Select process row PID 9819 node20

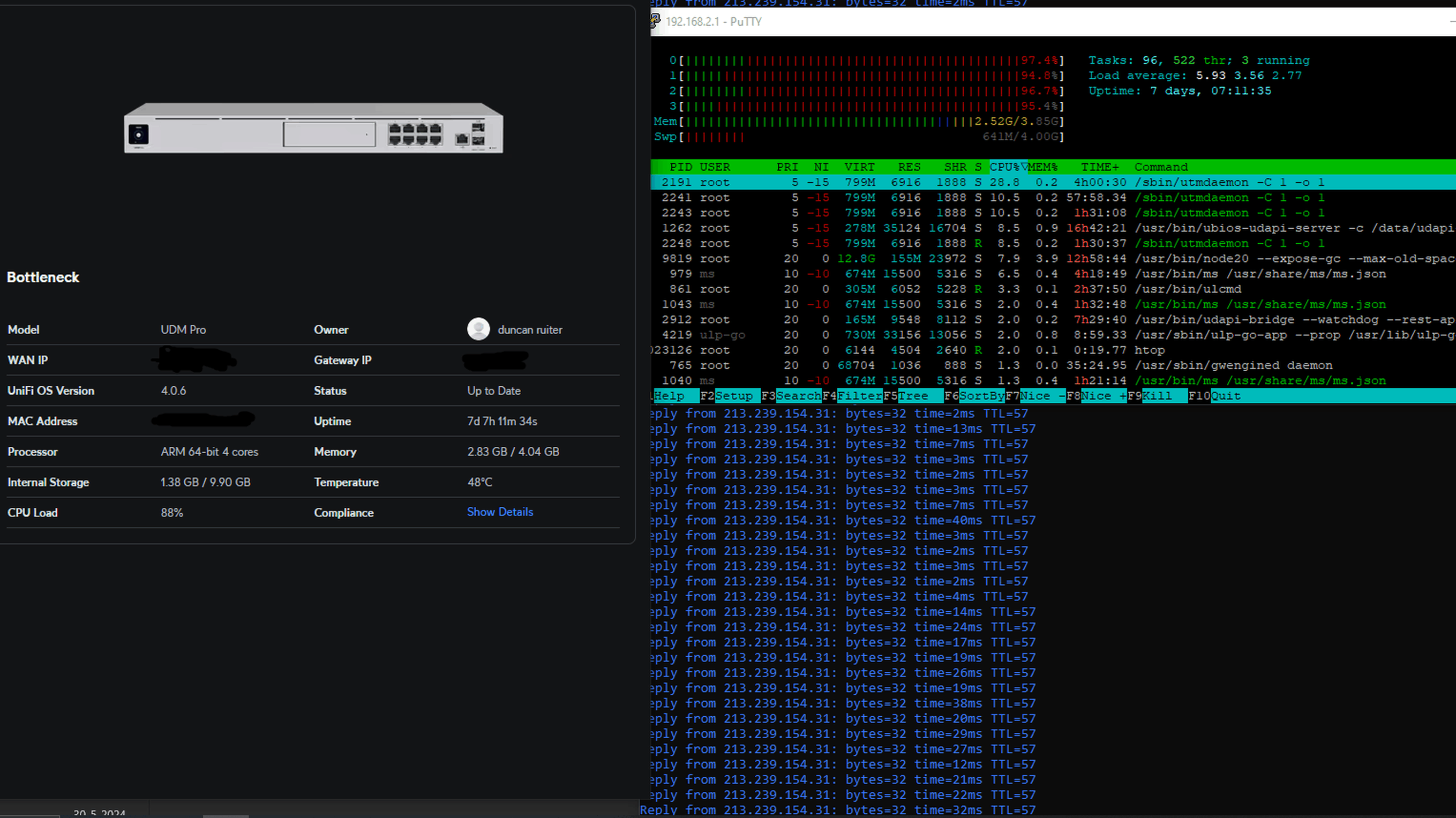1053,258
